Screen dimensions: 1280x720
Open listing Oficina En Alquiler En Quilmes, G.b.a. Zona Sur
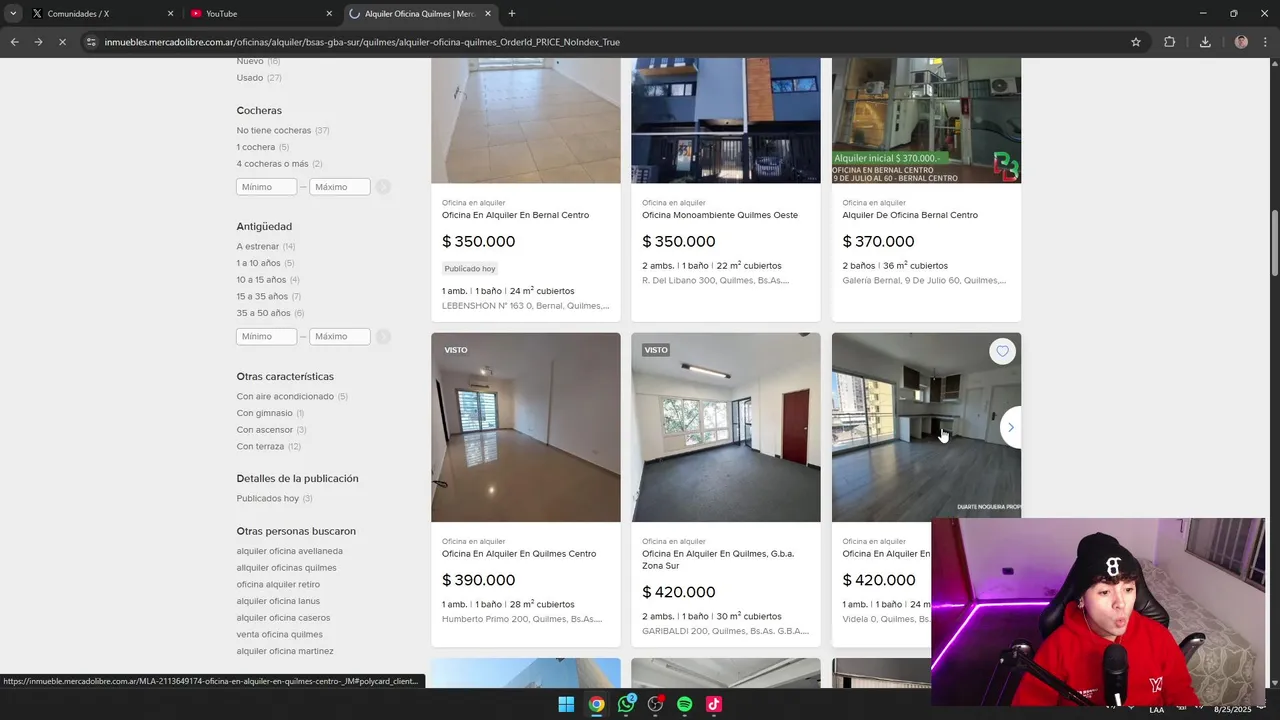[718, 559]
